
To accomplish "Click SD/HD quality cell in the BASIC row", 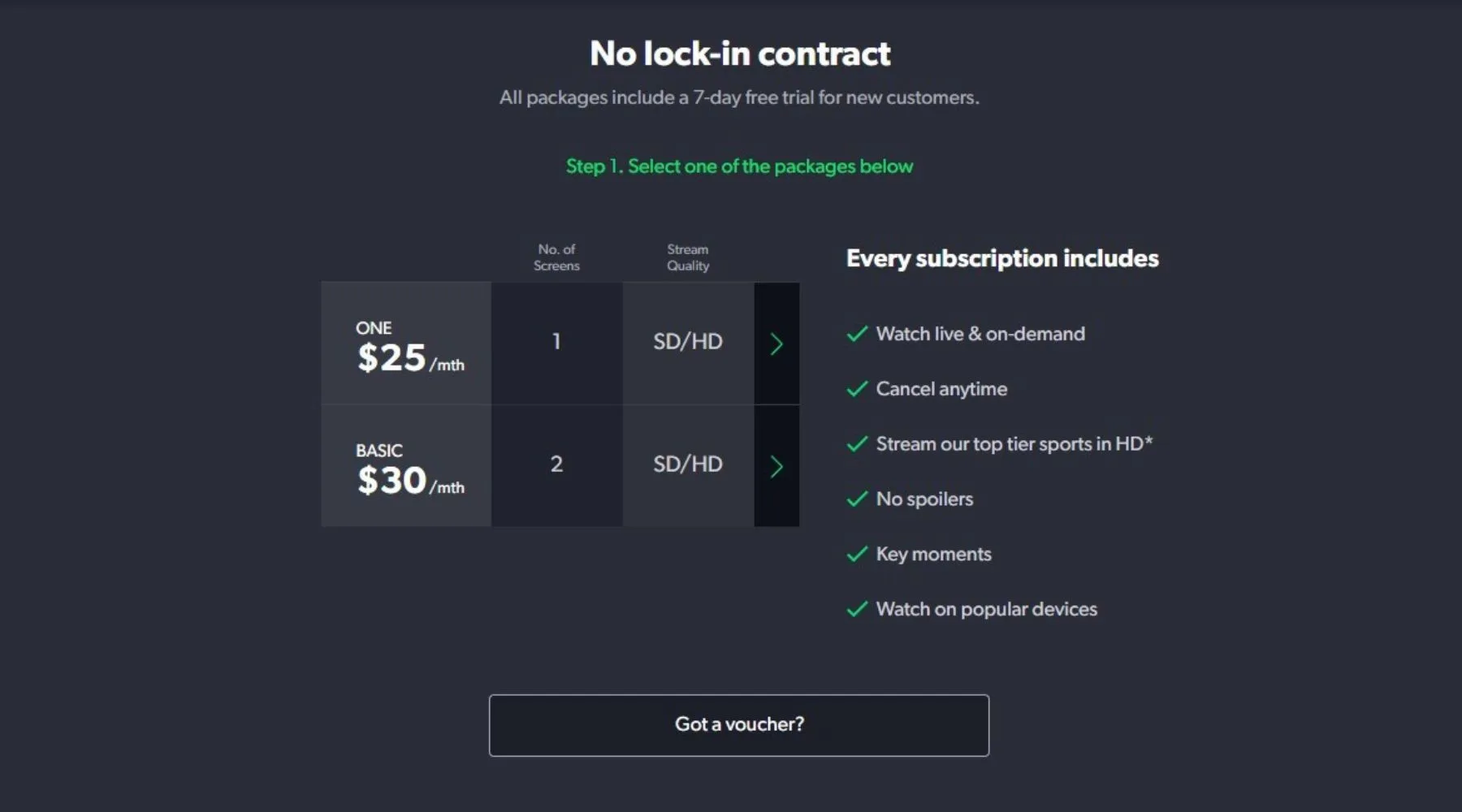I will 688,464.
